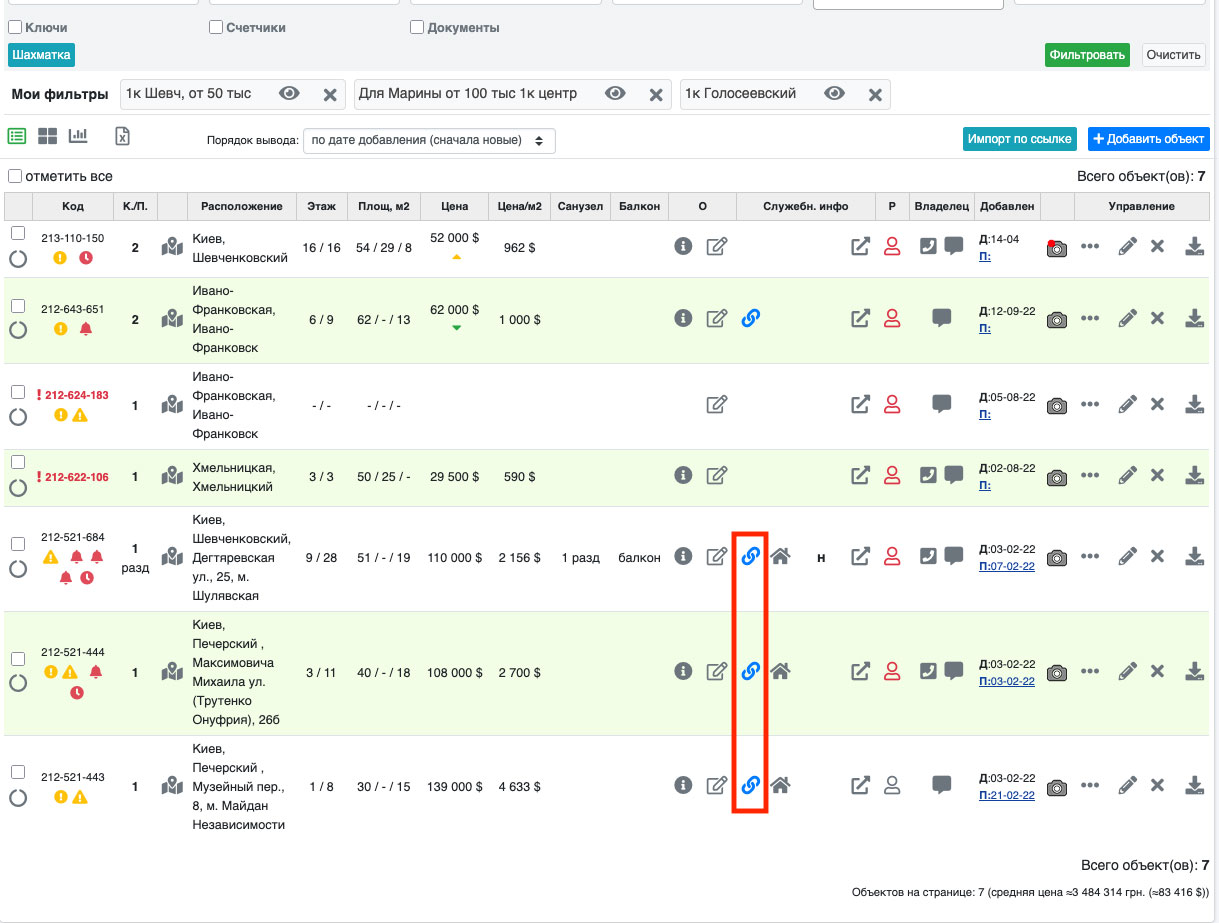Download object 212-521-443 using the download icon
Viewport: 1219px width, 923px height.
pyautogui.click(x=1194, y=786)
